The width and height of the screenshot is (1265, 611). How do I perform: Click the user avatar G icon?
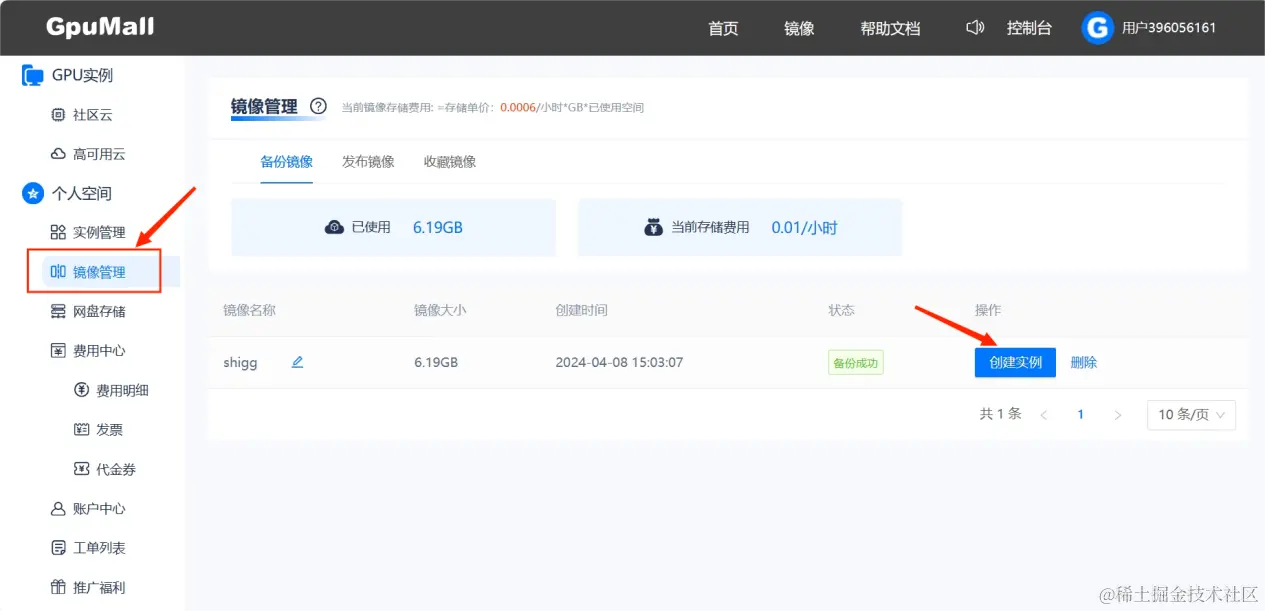[x=1097, y=28]
